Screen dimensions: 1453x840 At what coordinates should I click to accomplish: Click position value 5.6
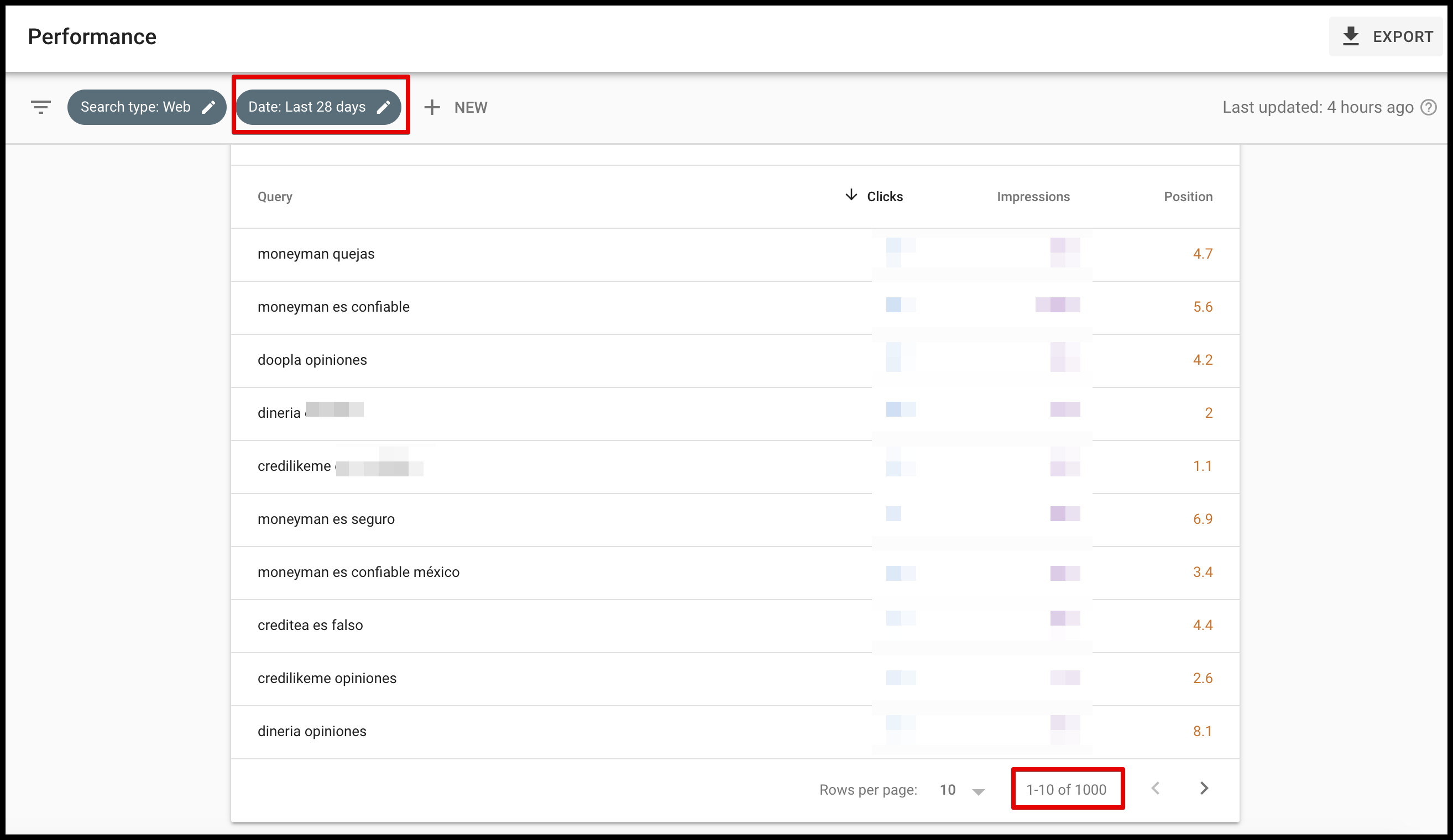click(1203, 307)
